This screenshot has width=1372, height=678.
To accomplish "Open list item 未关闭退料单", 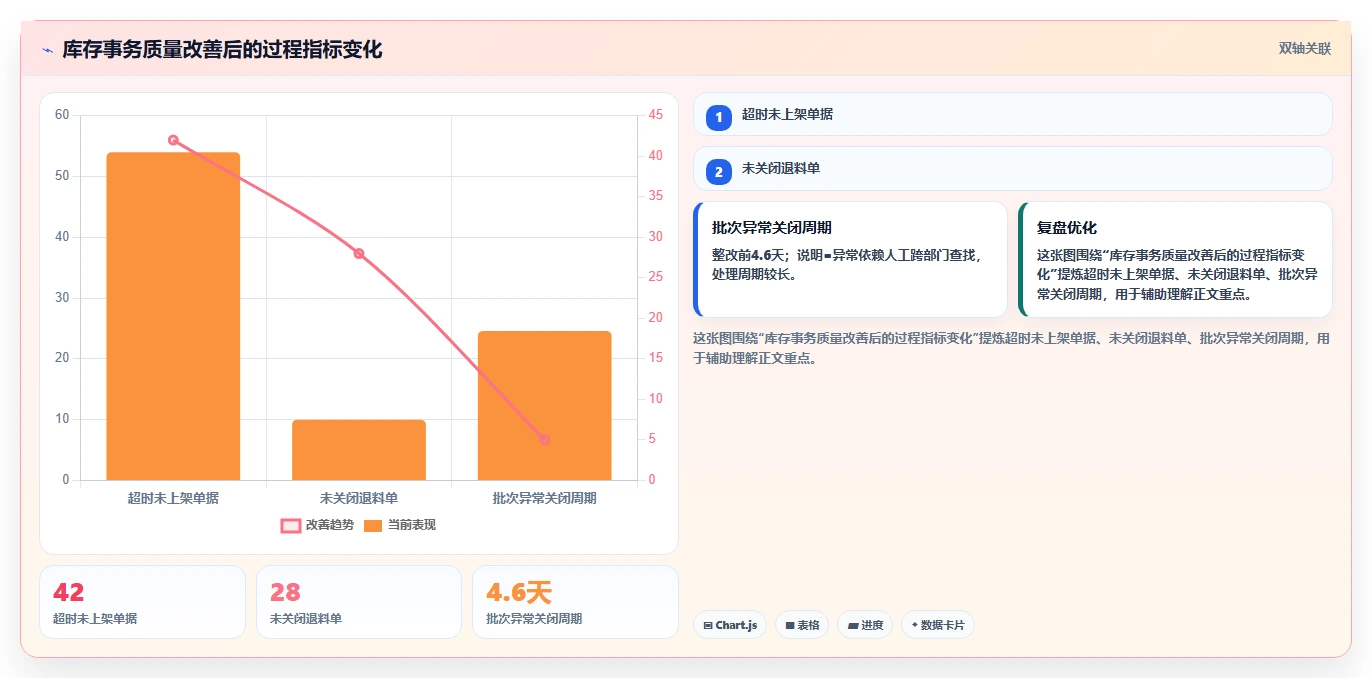I will point(1013,168).
